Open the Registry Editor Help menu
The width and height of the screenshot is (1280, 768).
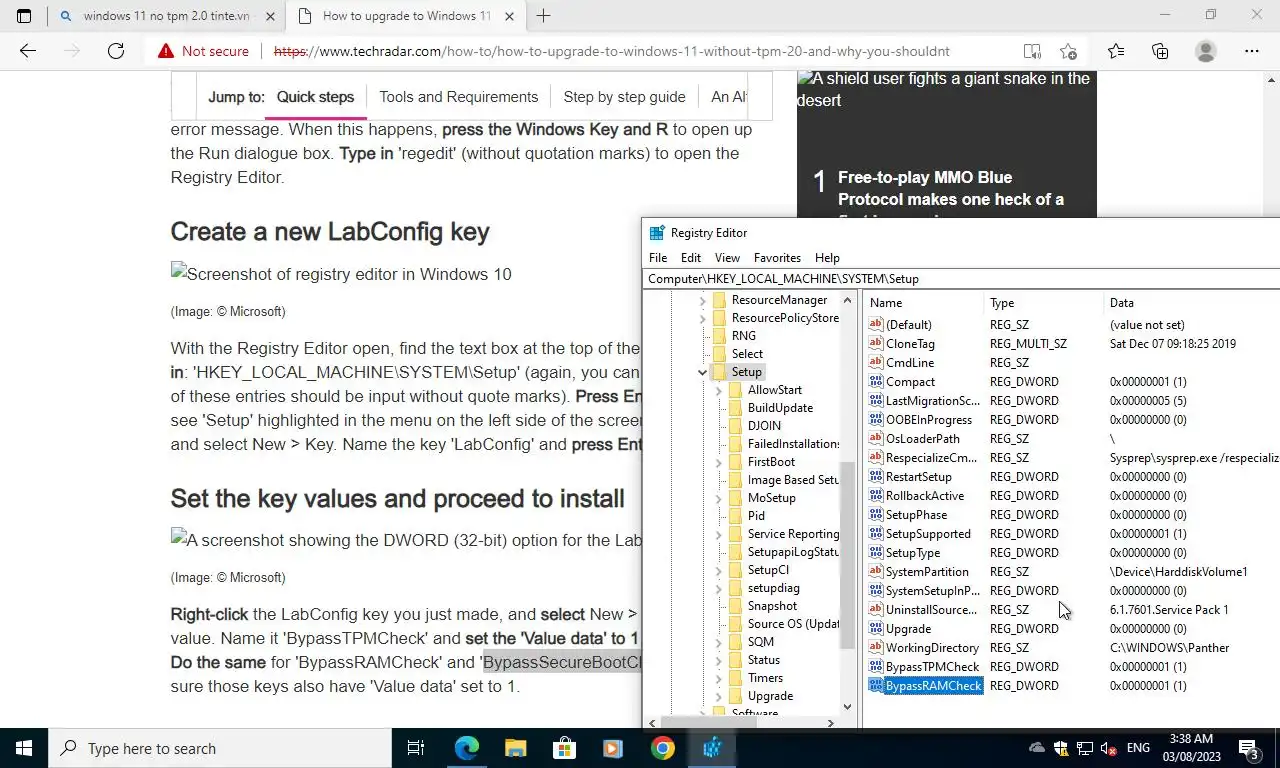(x=827, y=258)
